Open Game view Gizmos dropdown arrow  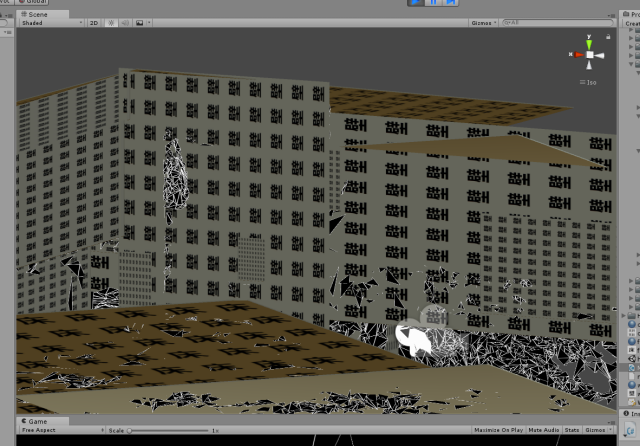[x=611, y=430]
